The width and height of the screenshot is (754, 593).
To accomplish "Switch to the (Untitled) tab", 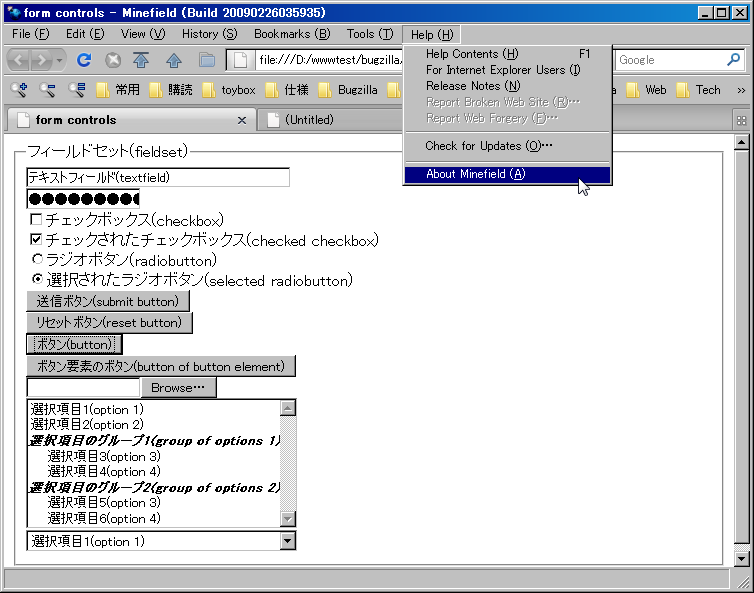I will (329, 120).
